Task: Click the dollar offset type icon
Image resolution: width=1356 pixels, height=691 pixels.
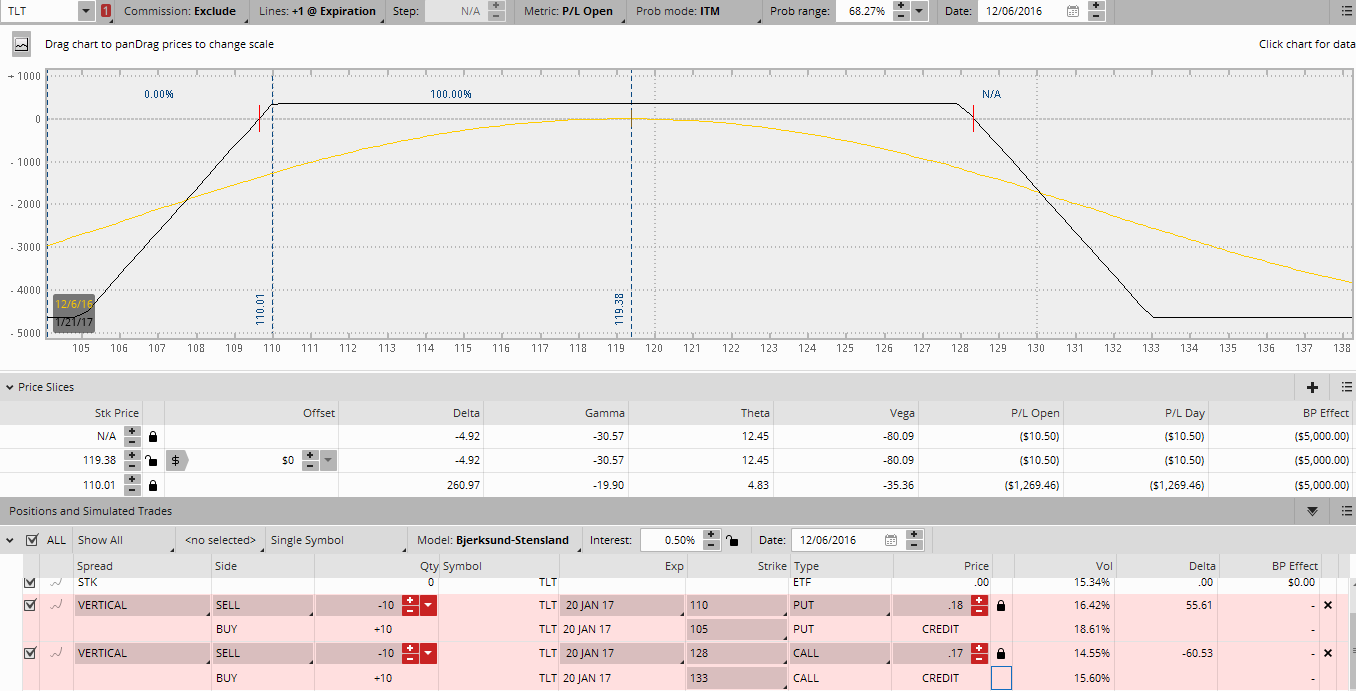Action: click(x=177, y=460)
